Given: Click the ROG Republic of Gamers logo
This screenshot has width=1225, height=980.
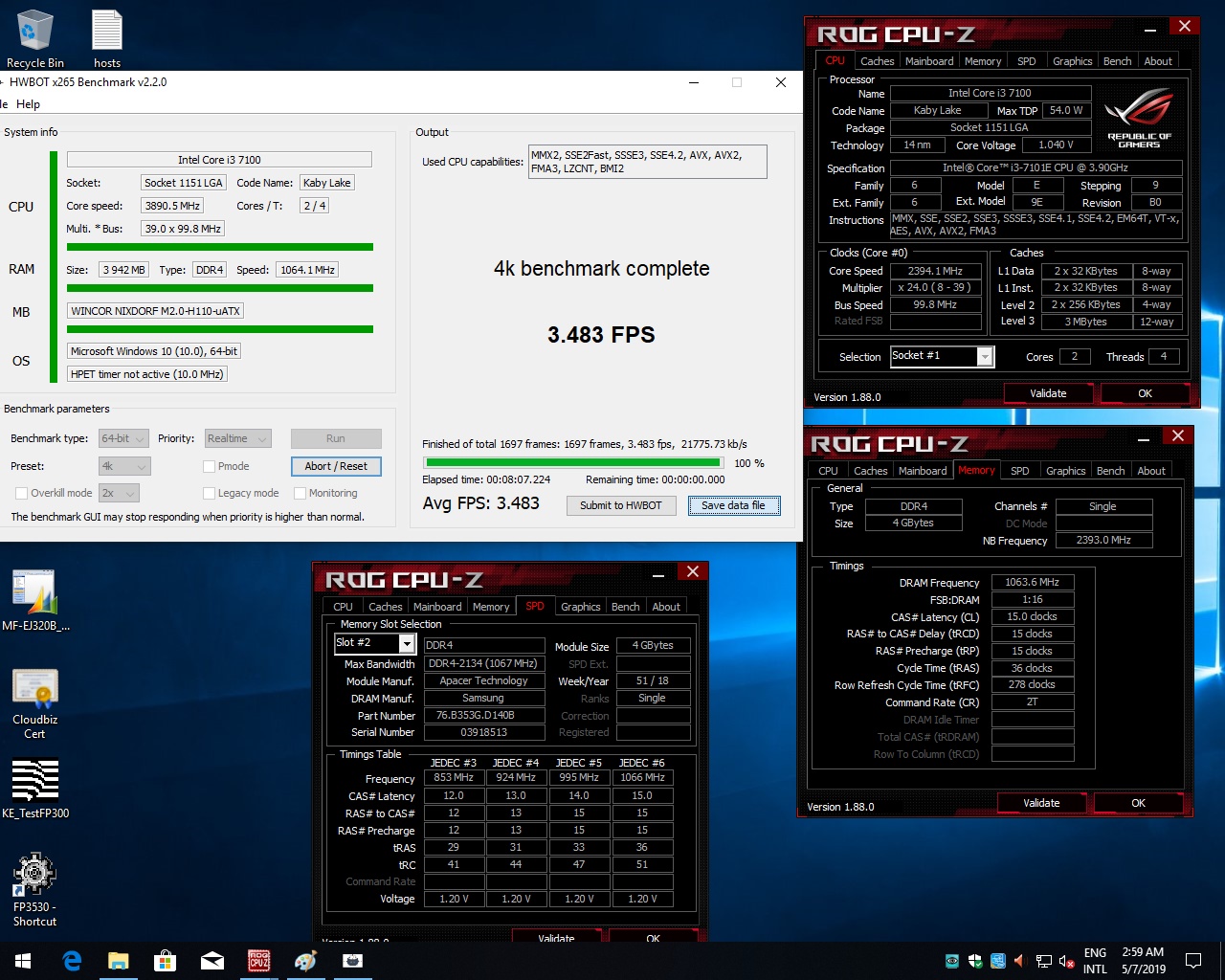Looking at the screenshot, I should (1139, 119).
